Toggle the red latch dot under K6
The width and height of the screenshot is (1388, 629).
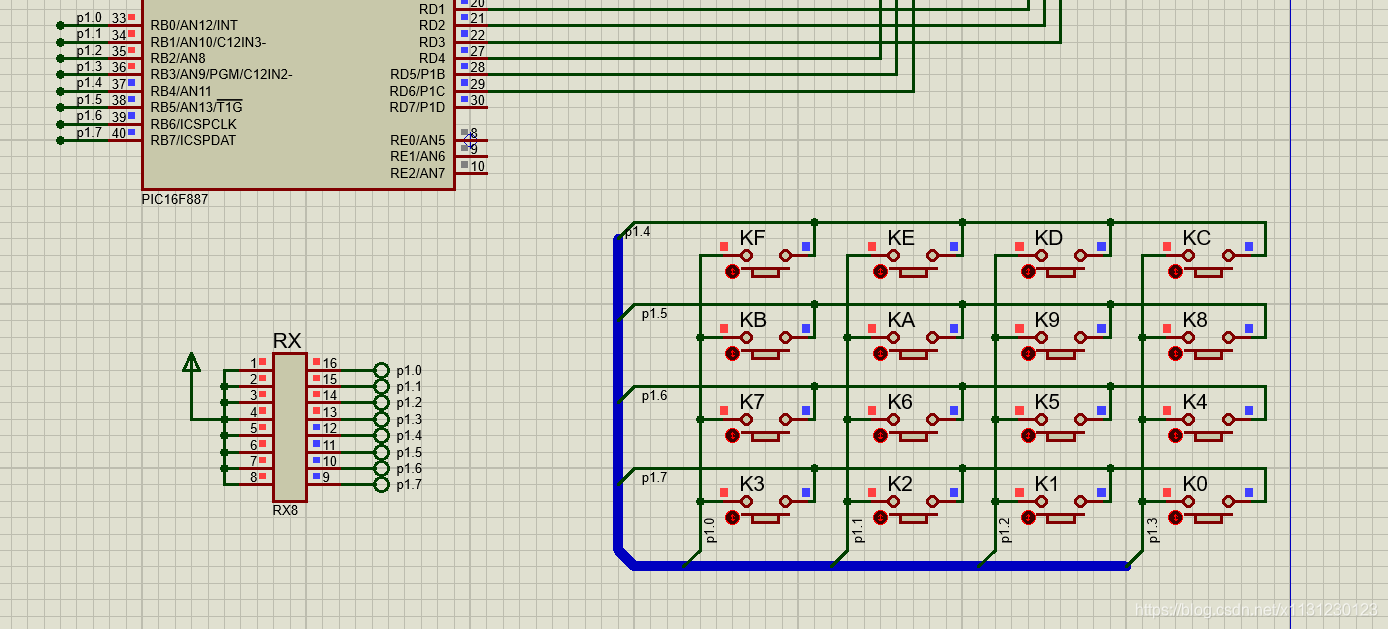(x=880, y=436)
